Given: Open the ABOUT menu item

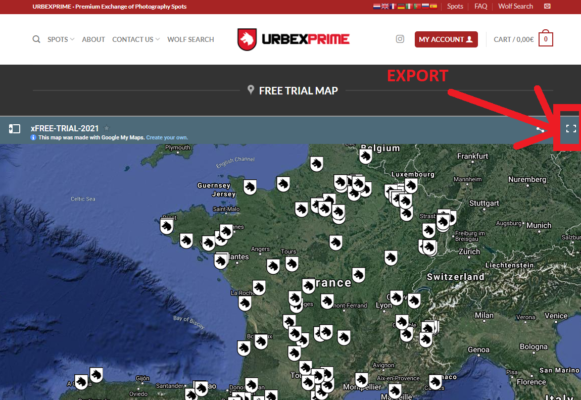Looking at the screenshot, I should [x=93, y=39].
